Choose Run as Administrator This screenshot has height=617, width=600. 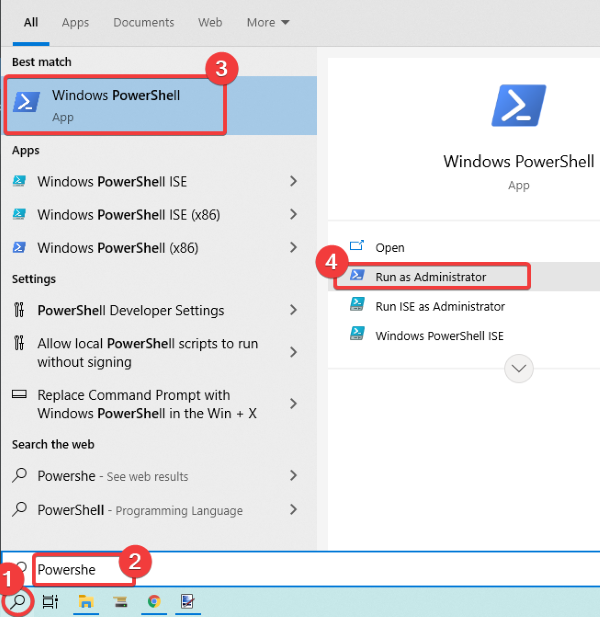pyautogui.click(x=430, y=276)
